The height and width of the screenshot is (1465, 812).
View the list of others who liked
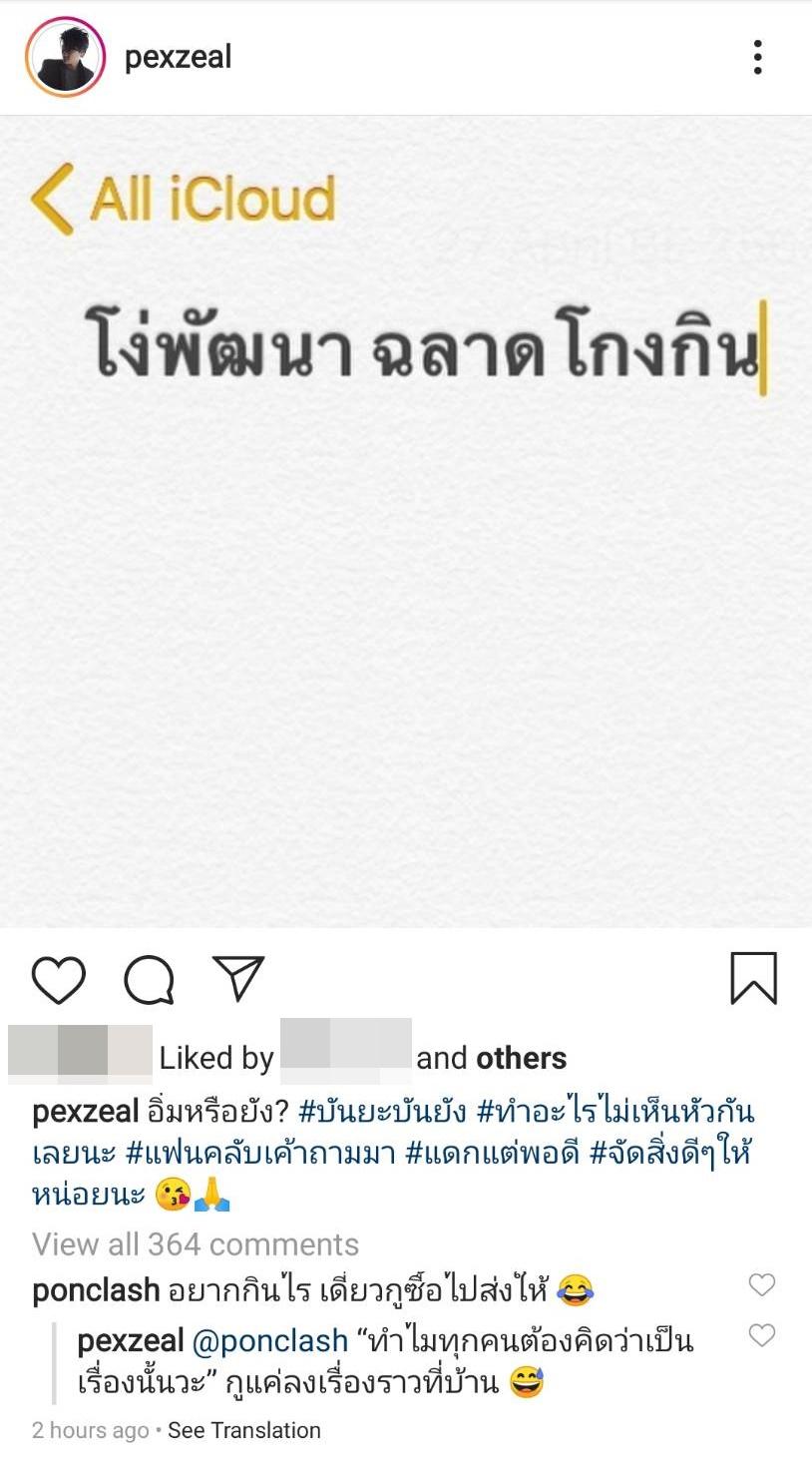(x=521, y=1058)
